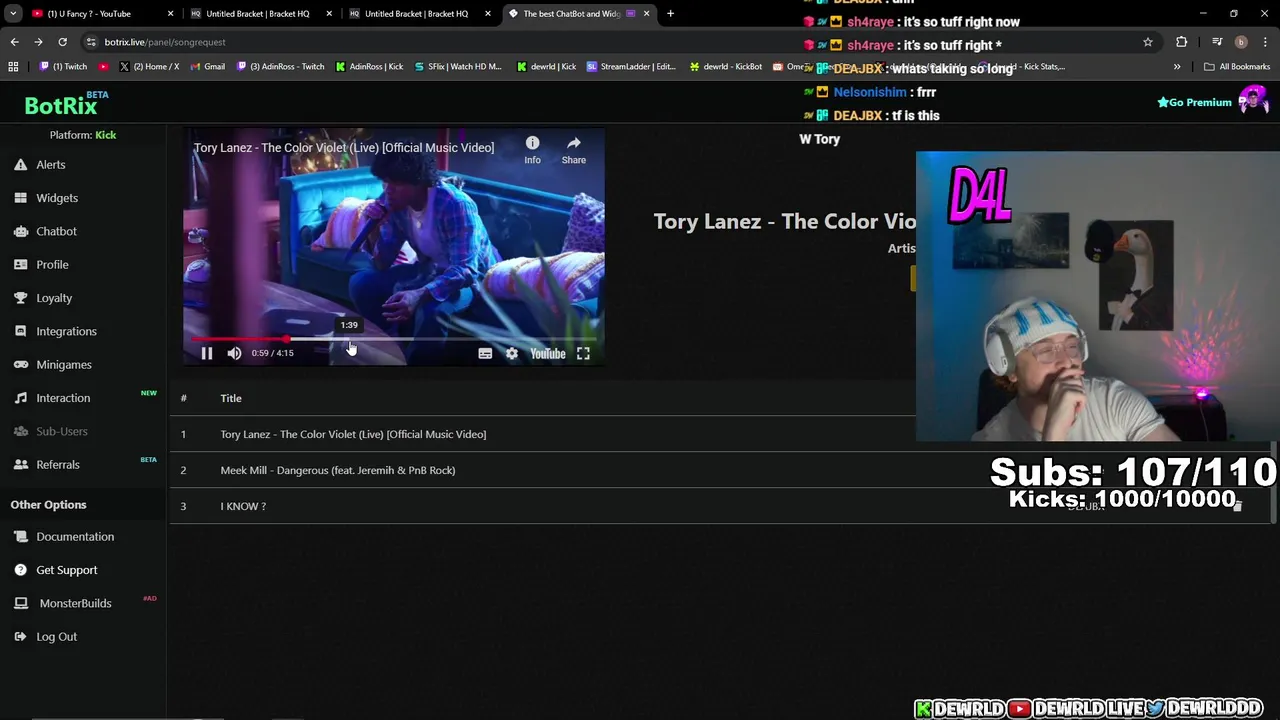Open SFlix bookmark
Screen dimensions: 1280x720
point(458,67)
